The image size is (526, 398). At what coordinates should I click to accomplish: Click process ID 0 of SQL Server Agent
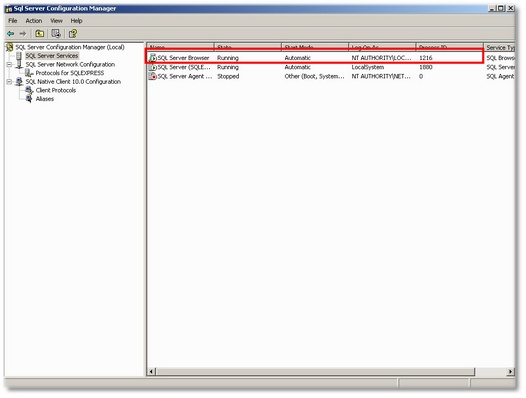(421, 77)
